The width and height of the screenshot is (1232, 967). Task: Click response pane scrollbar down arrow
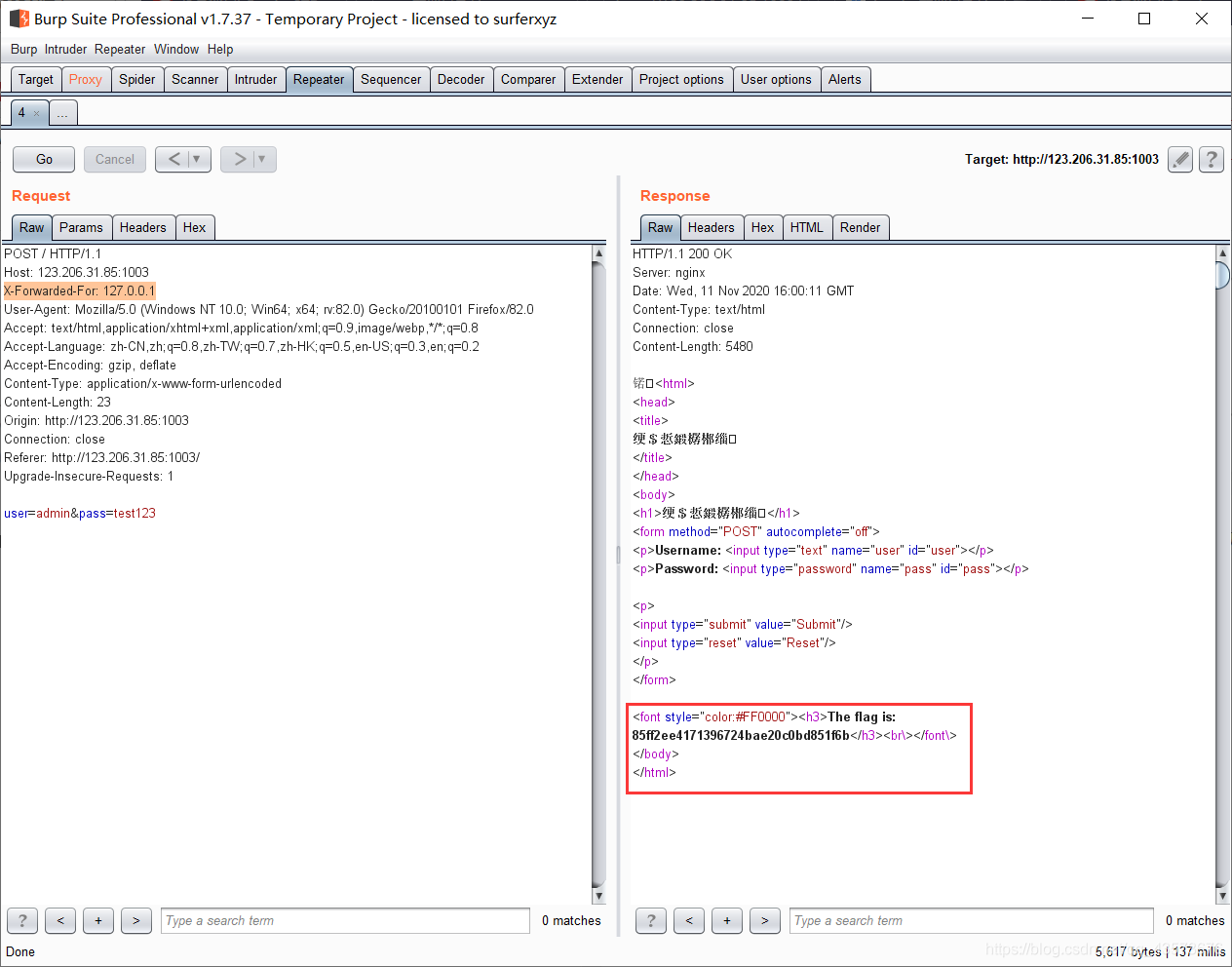point(1222,896)
